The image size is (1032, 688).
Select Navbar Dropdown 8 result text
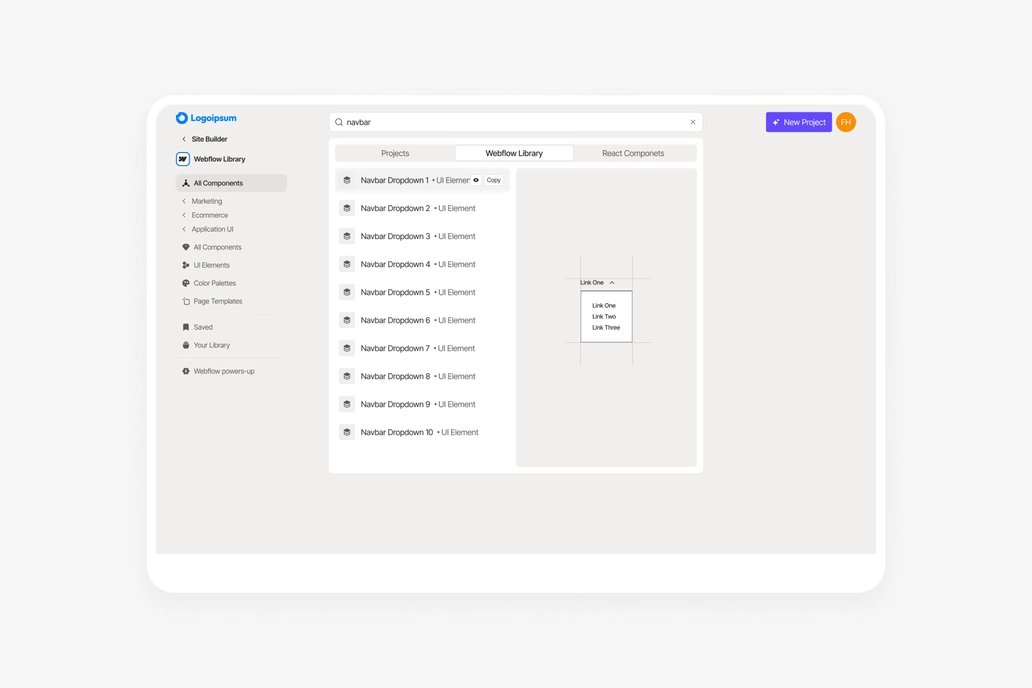coord(395,376)
